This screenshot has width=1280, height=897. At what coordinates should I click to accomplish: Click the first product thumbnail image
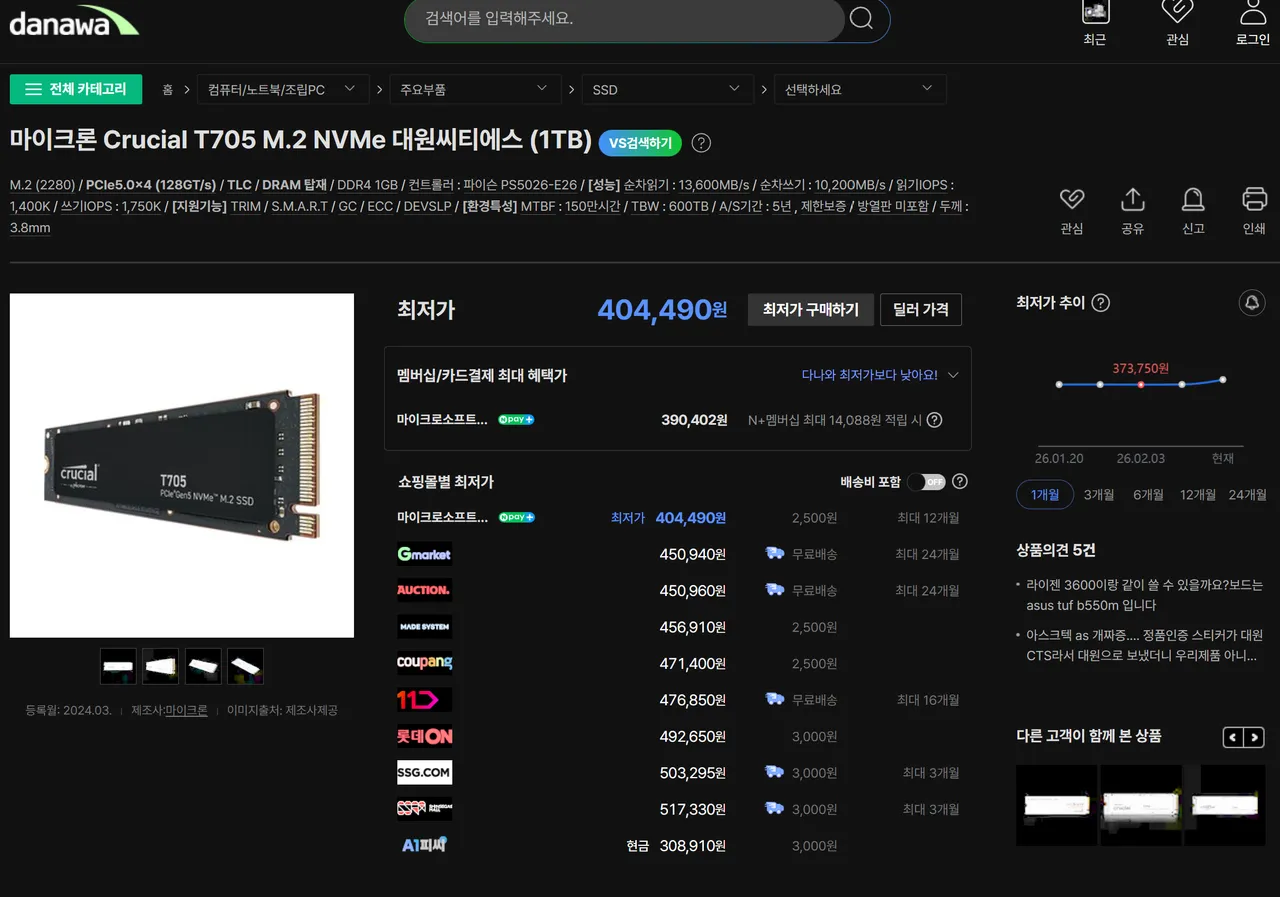click(118, 666)
